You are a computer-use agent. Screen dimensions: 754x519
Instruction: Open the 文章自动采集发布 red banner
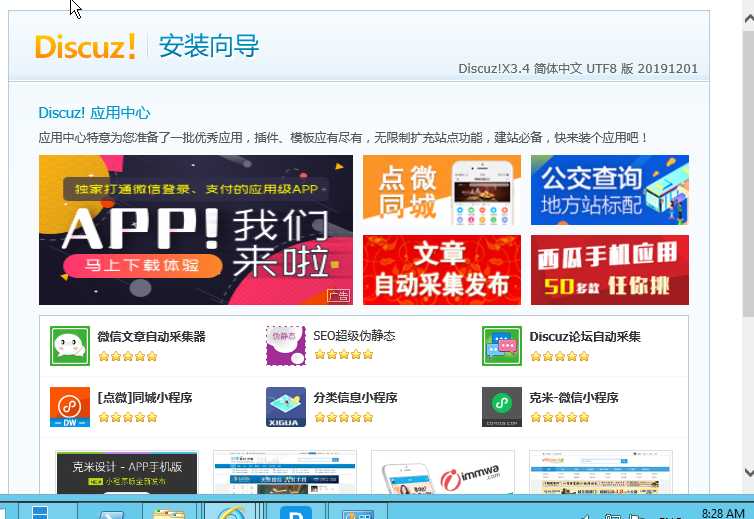point(441,270)
